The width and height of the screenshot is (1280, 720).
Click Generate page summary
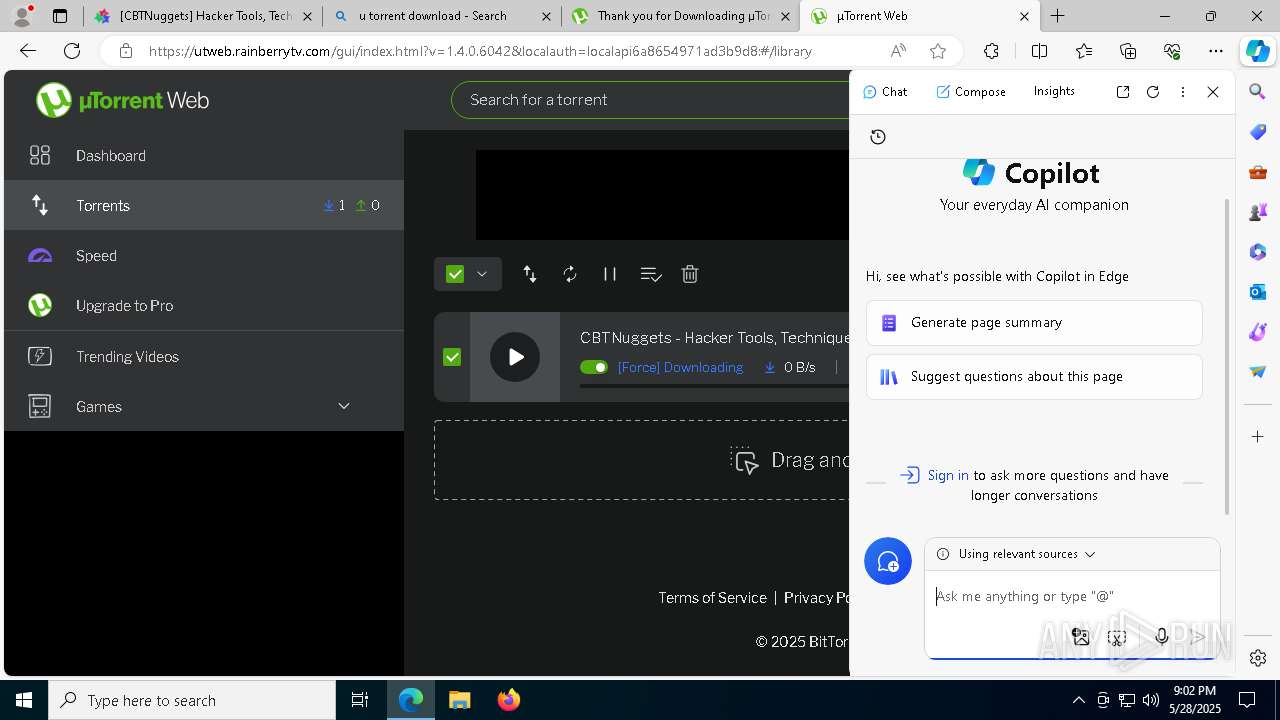pos(1034,323)
